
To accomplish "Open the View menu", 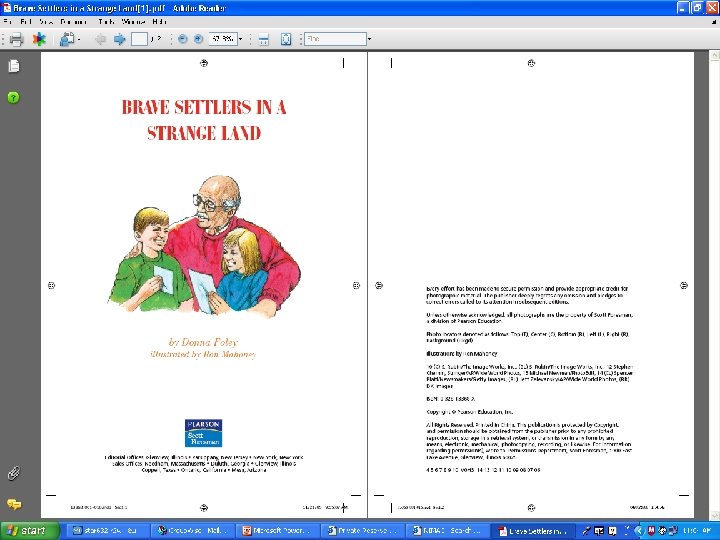I will [x=46, y=22].
